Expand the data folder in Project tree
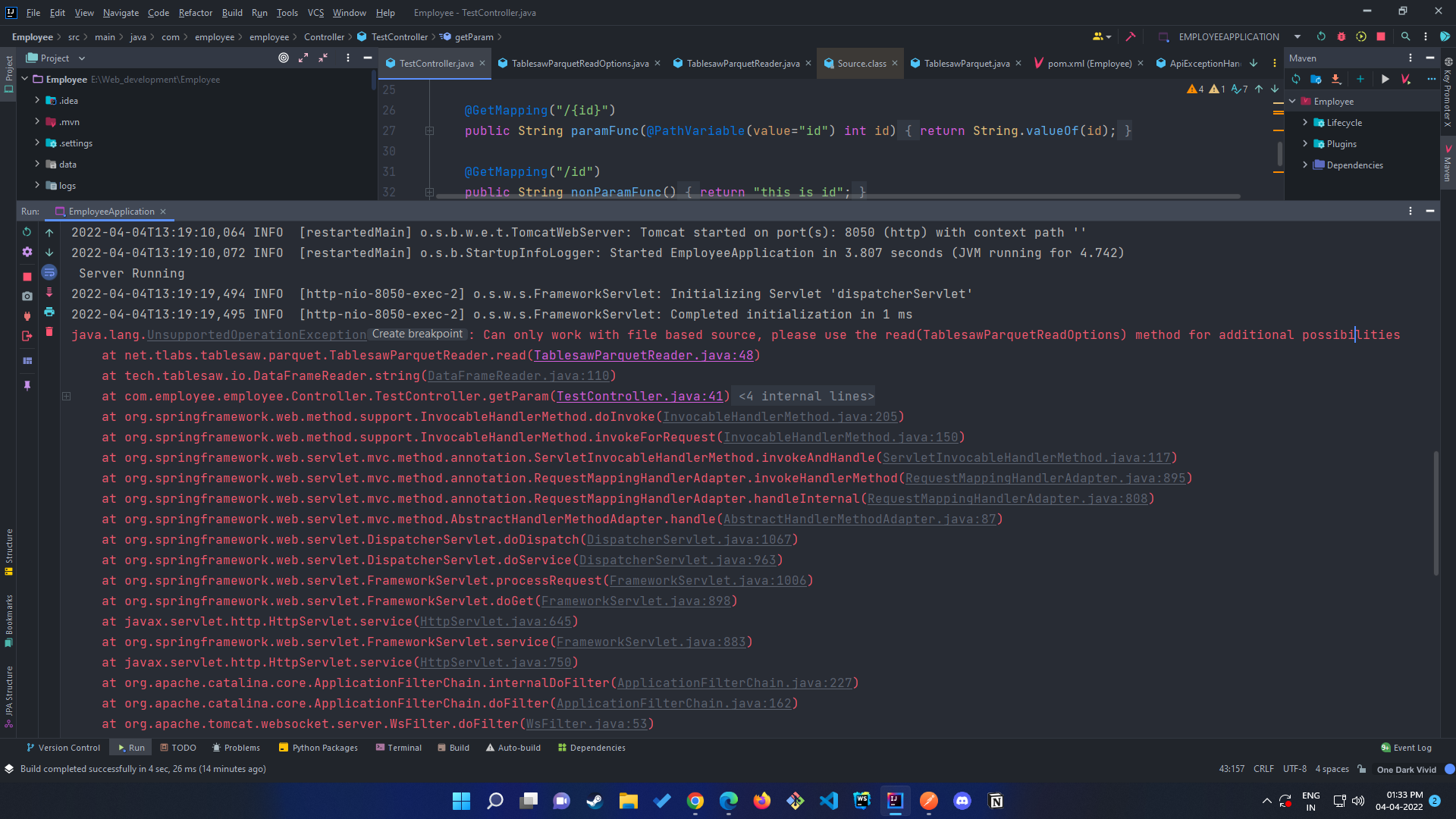Image resolution: width=1456 pixels, height=819 pixels. click(x=36, y=164)
